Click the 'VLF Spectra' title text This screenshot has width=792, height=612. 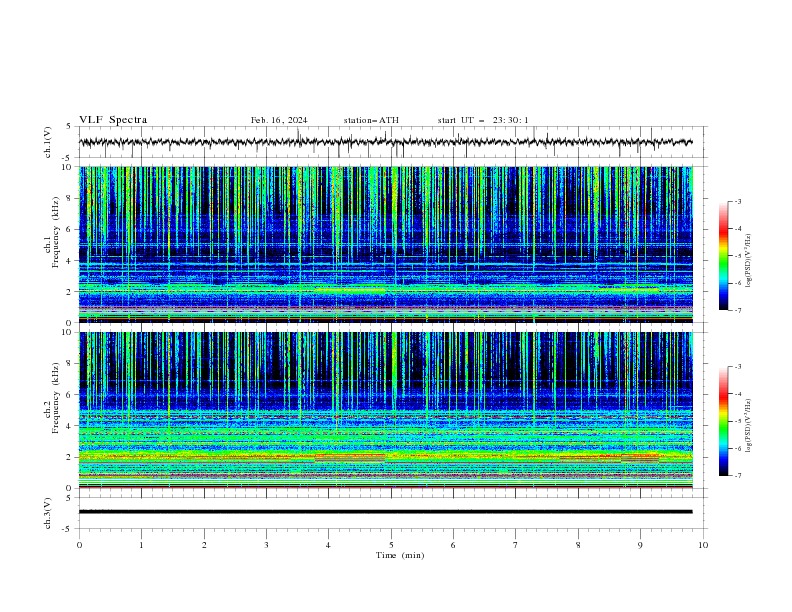(x=113, y=120)
